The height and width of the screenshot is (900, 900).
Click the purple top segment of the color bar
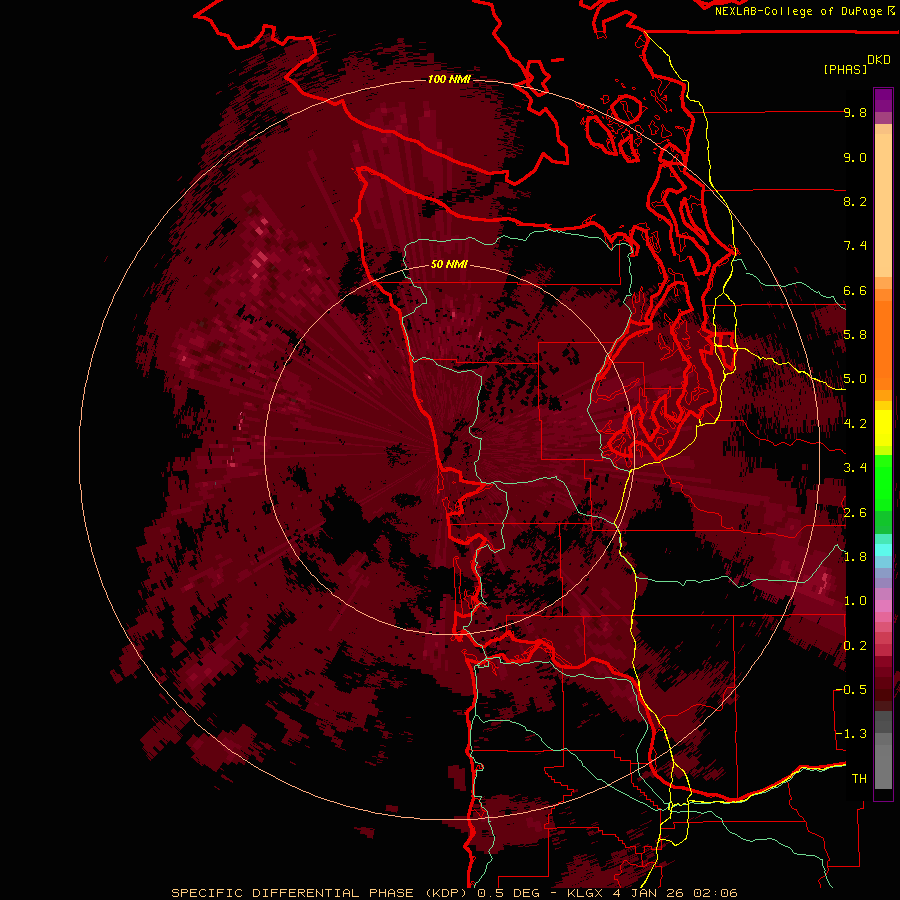(883, 100)
